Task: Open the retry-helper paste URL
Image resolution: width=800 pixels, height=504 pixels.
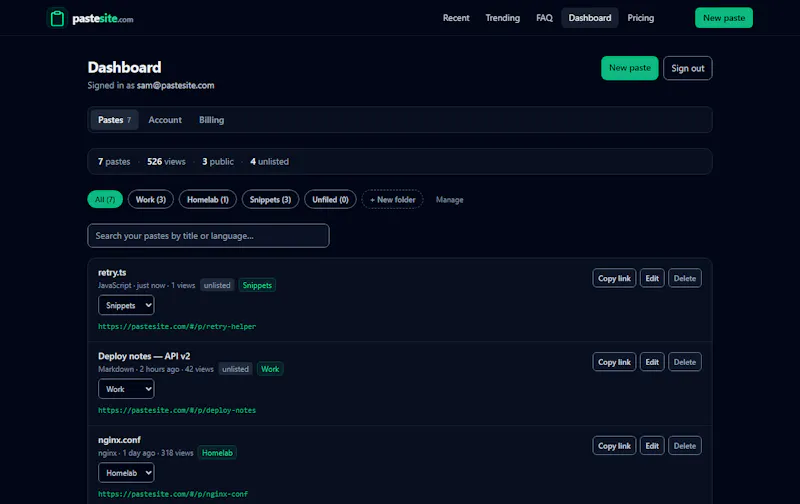Action: (177, 326)
